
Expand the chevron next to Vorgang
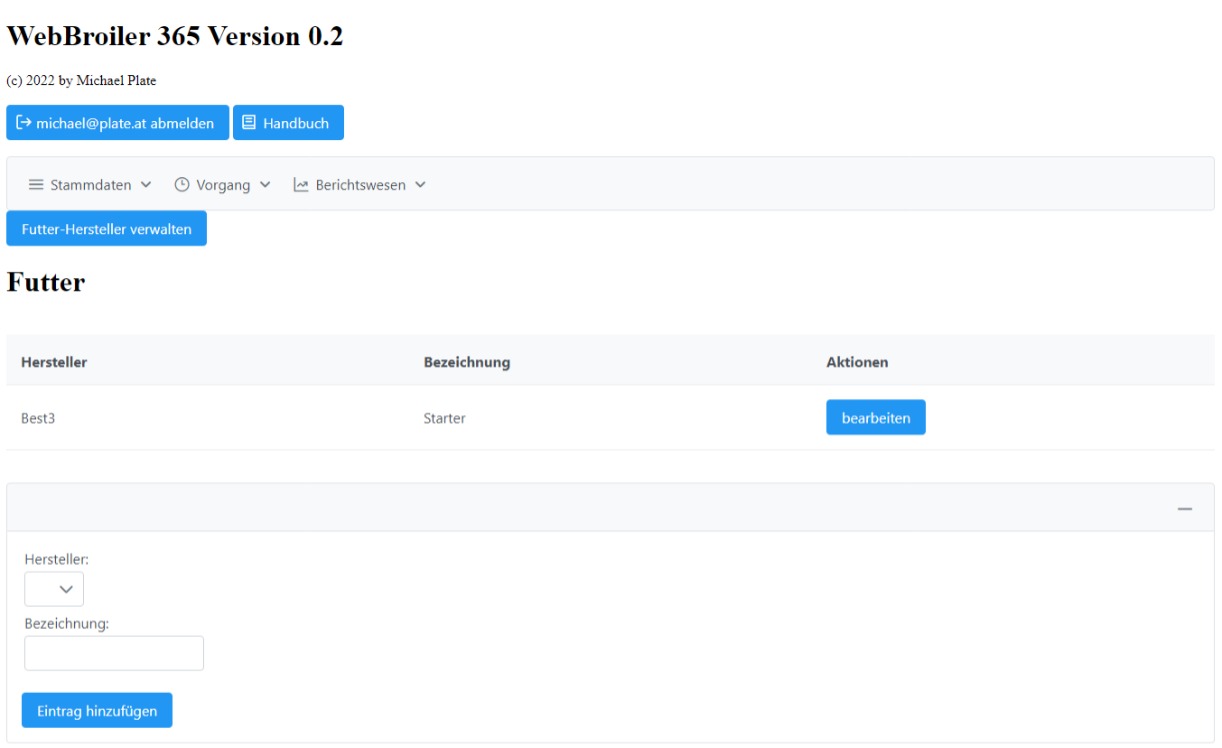click(x=265, y=184)
